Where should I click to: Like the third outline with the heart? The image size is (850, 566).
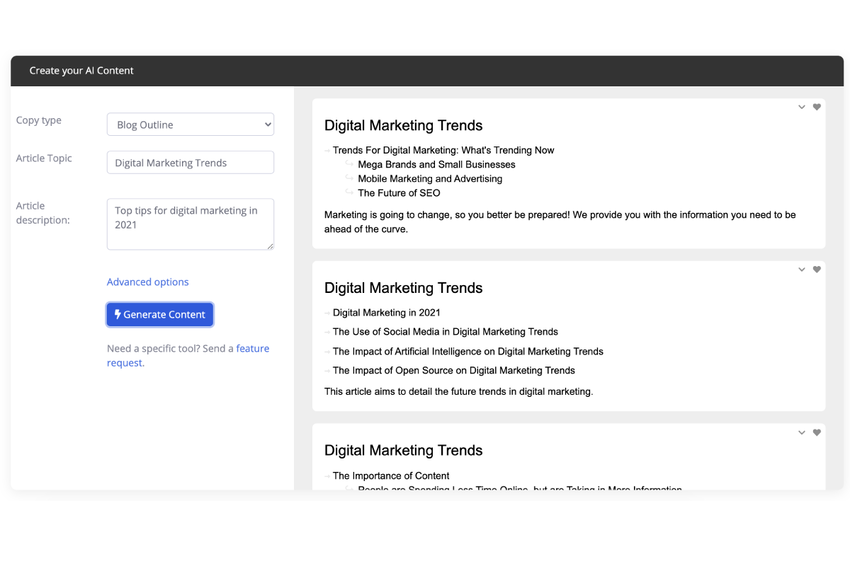point(816,433)
